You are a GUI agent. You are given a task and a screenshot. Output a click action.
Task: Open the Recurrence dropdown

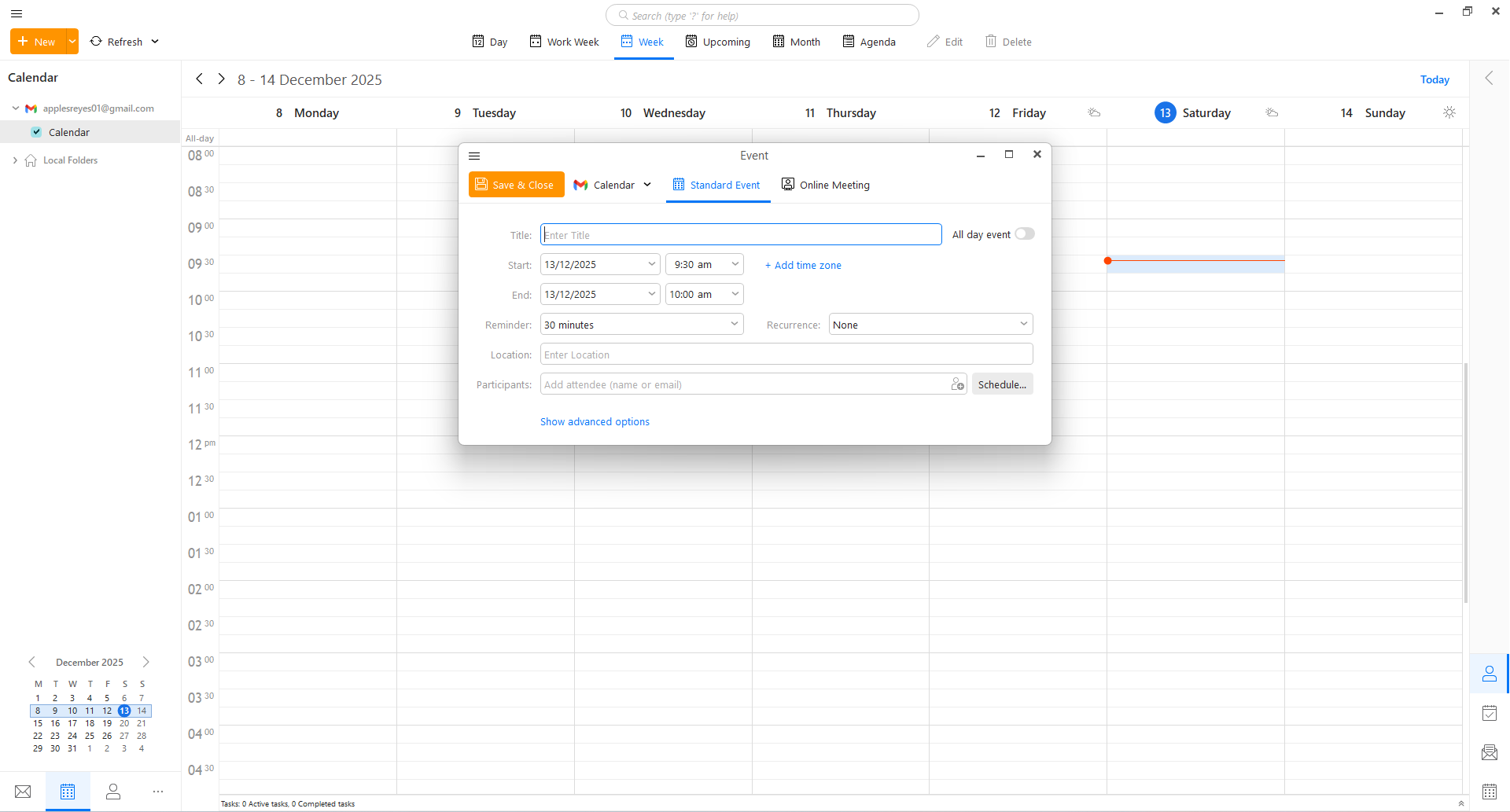click(x=930, y=325)
